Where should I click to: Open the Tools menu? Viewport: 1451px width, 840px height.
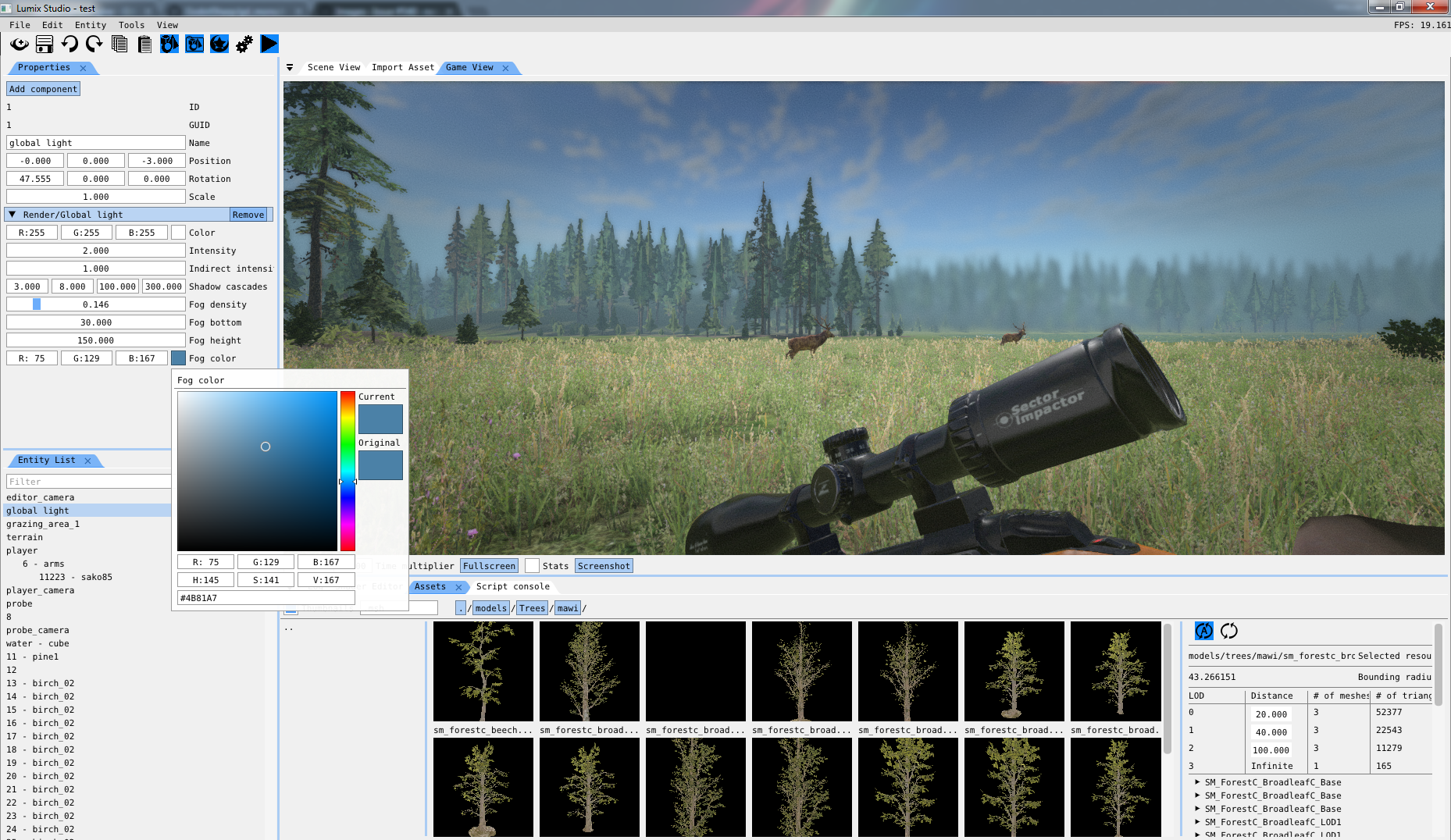click(131, 25)
